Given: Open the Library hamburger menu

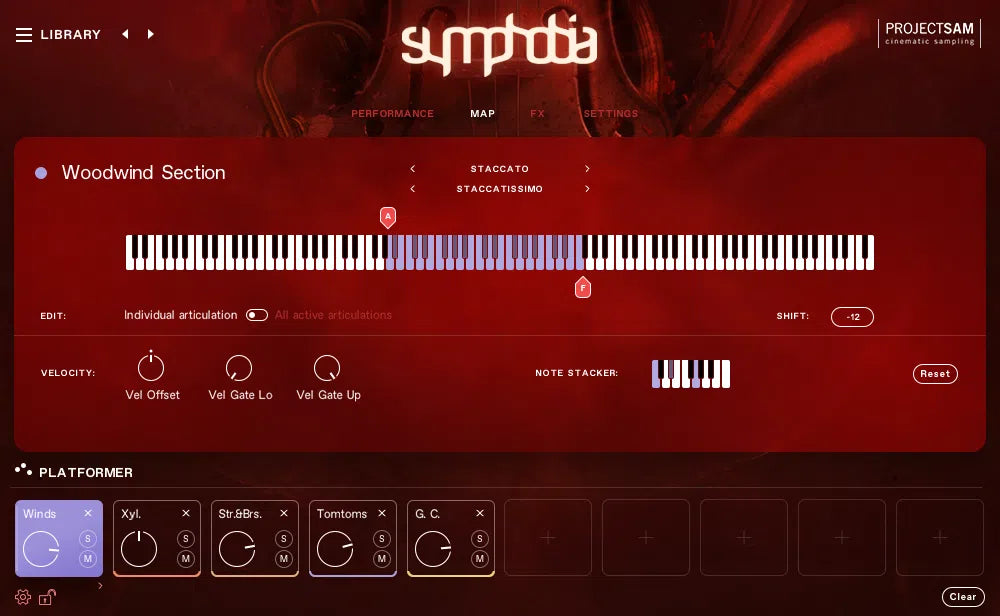Looking at the screenshot, I should (24, 34).
